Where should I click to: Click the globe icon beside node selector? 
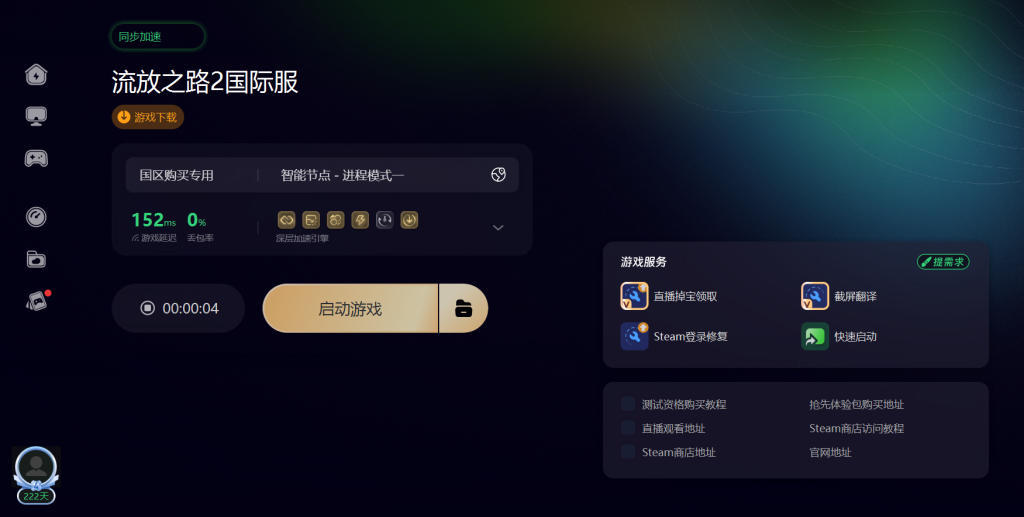click(x=498, y=174)
